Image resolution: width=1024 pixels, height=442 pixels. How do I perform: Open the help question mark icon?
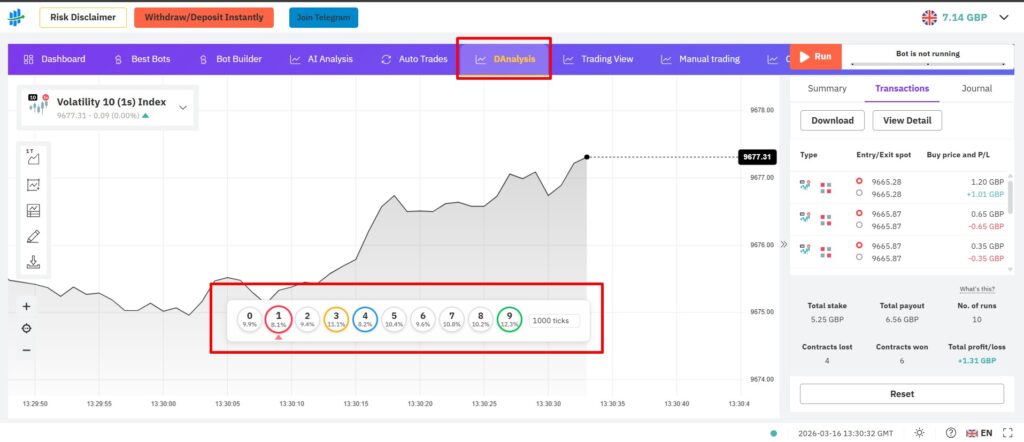(x=951, y=433)
